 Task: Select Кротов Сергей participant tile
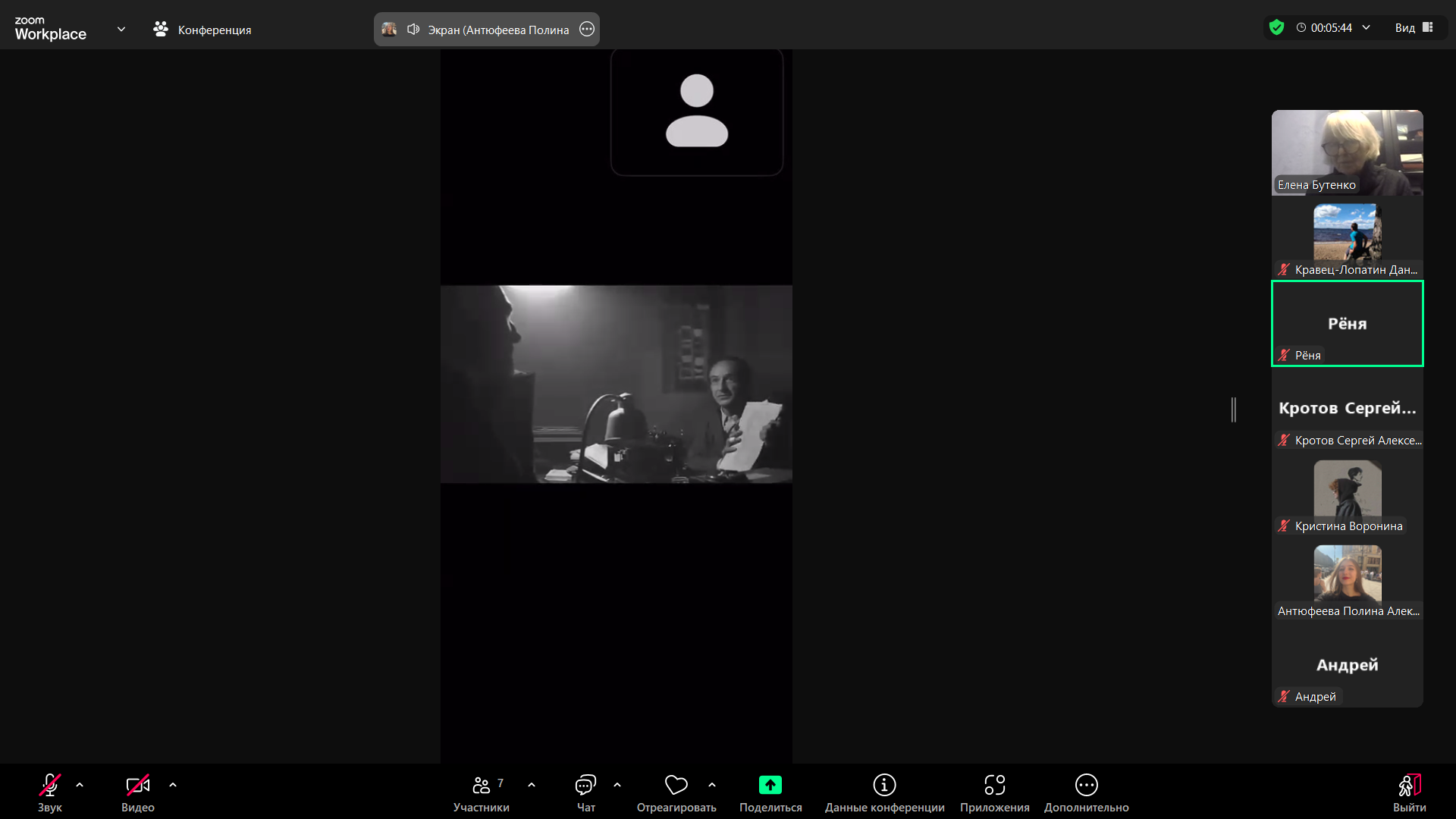(x=1348, y=409)
